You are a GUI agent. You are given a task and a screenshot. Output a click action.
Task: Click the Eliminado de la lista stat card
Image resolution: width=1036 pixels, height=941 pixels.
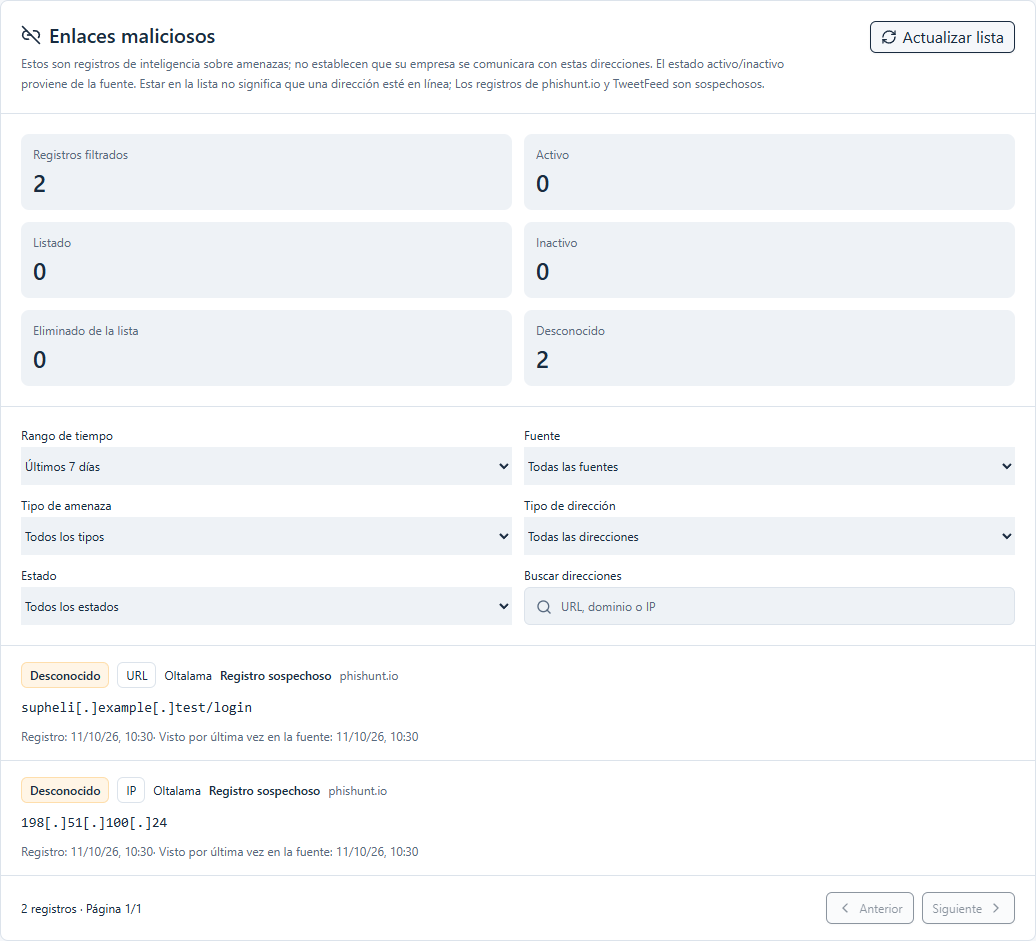(266, 348)
